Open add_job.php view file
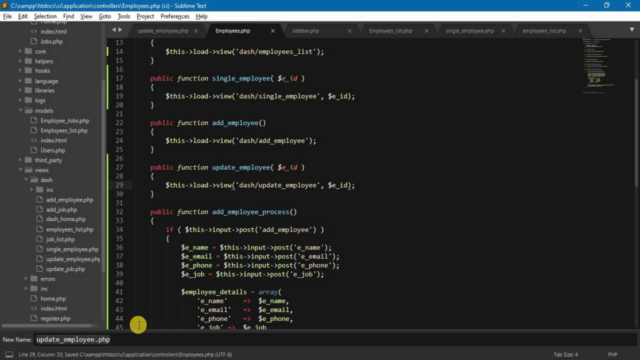 point(61,210)
